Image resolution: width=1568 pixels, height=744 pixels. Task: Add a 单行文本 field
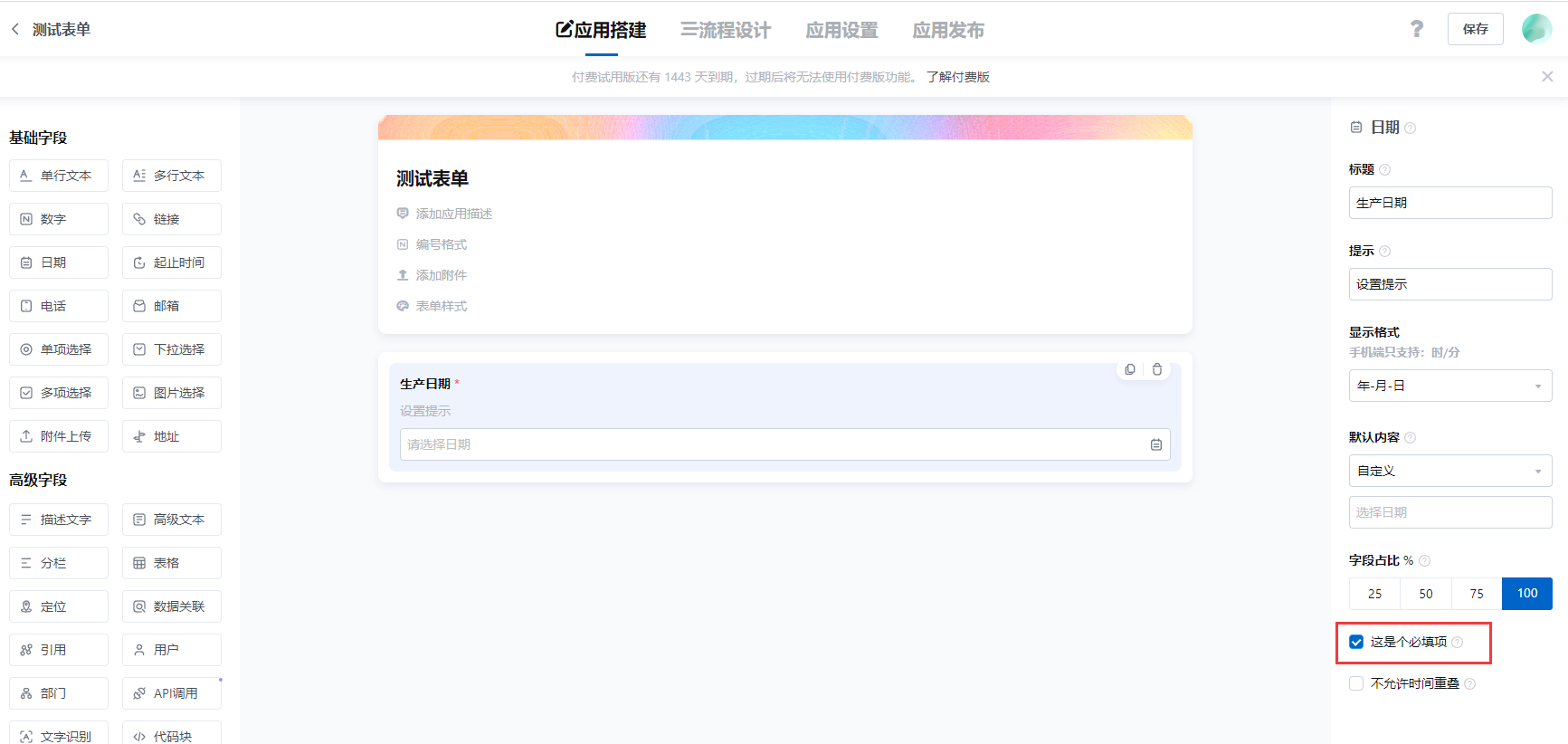click(59, 176)
